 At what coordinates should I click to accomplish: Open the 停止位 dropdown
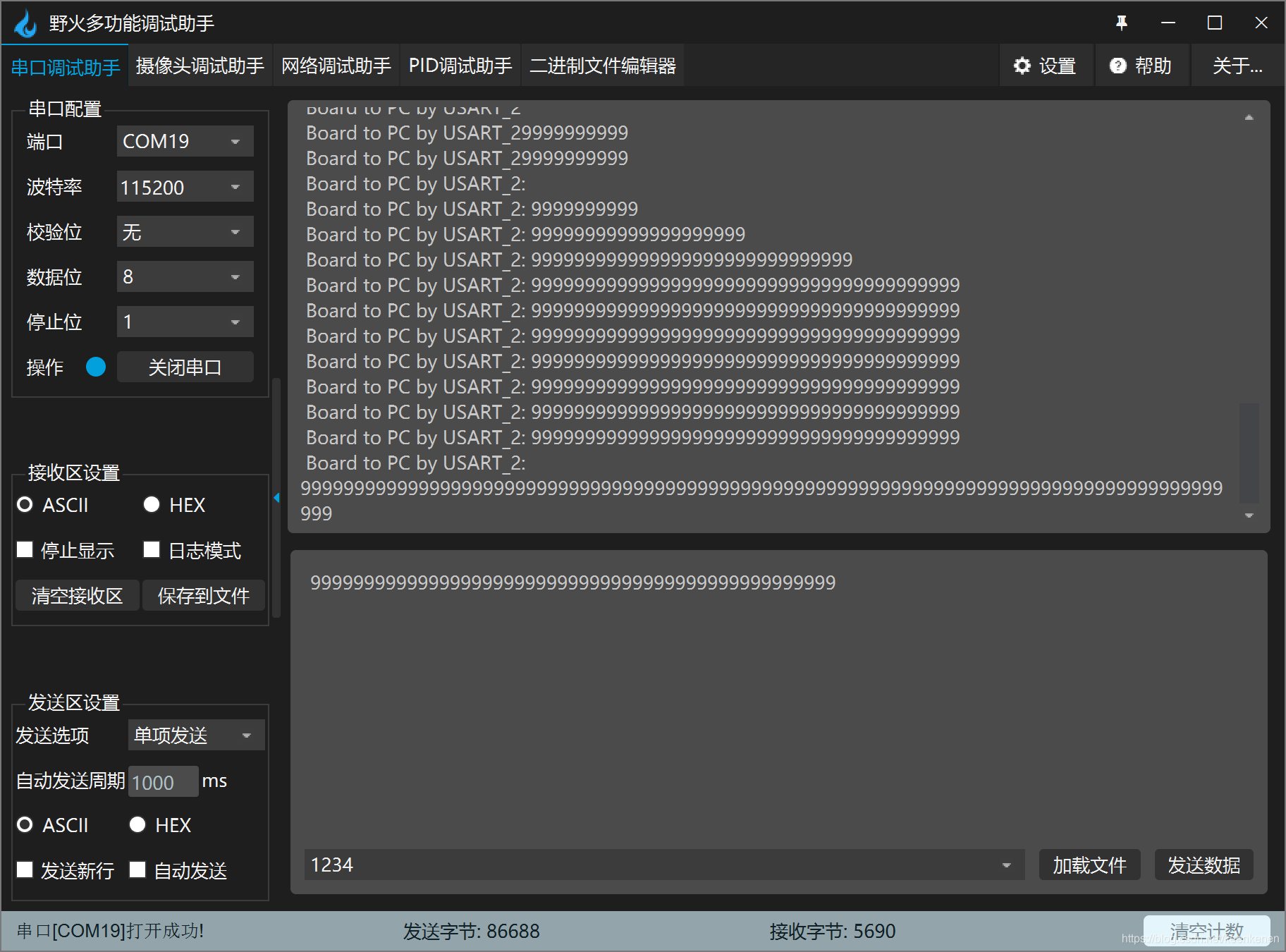(185, 322)
